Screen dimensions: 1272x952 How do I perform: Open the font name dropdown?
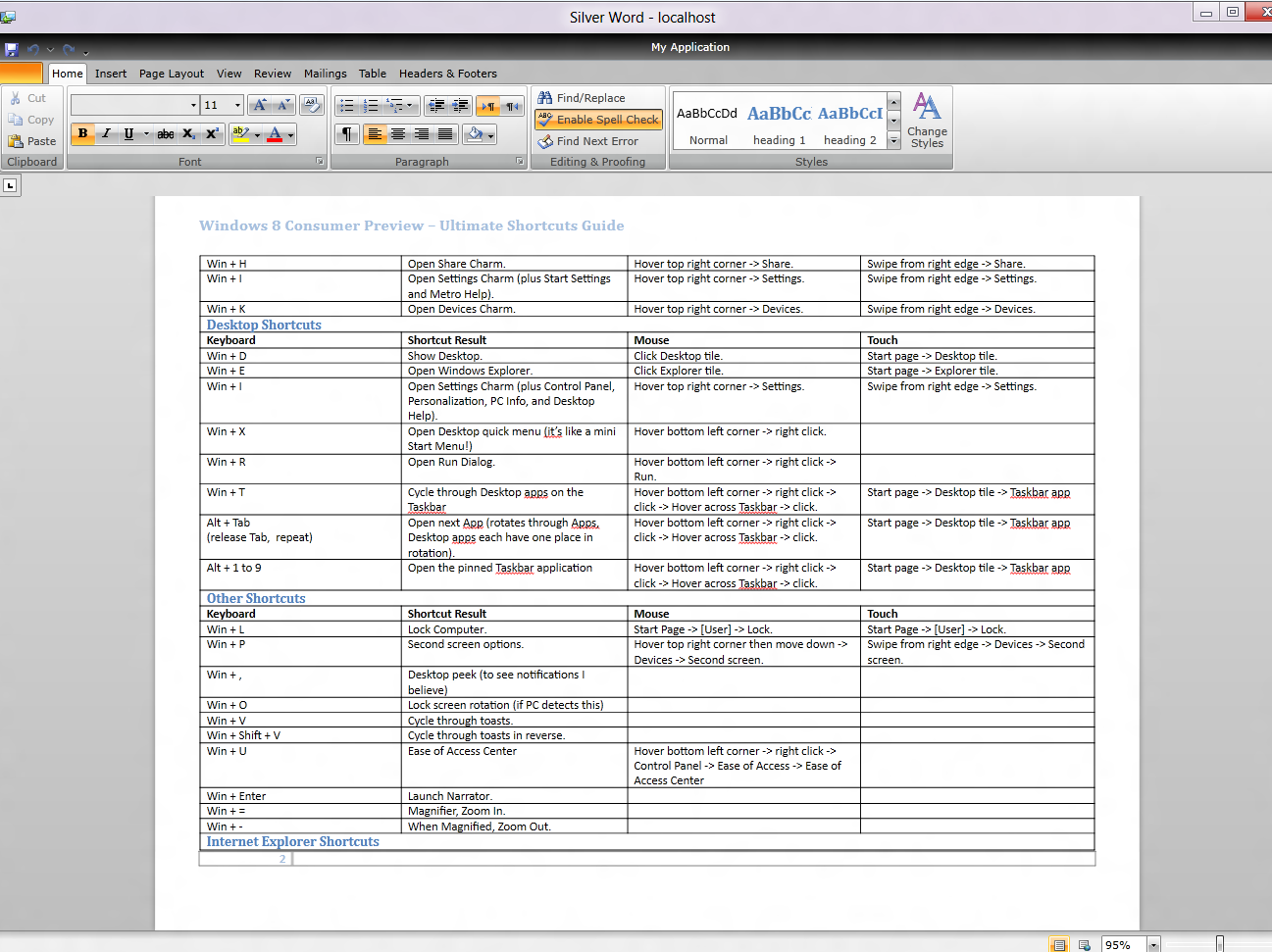click(x=193, y=105)
